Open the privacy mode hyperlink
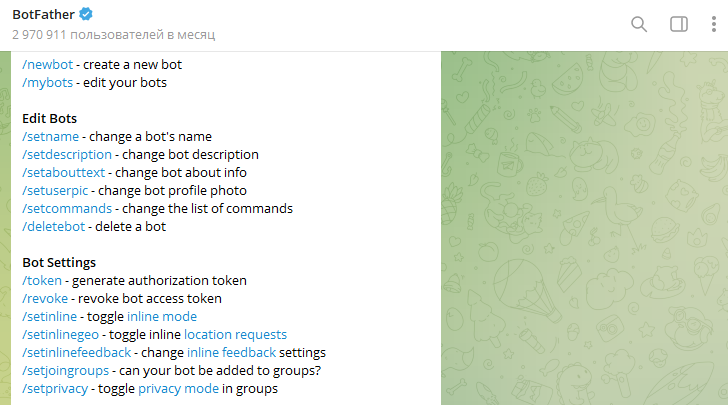Image resolution: width=728 pixels, height=405 pixels. tap(178, 389)
